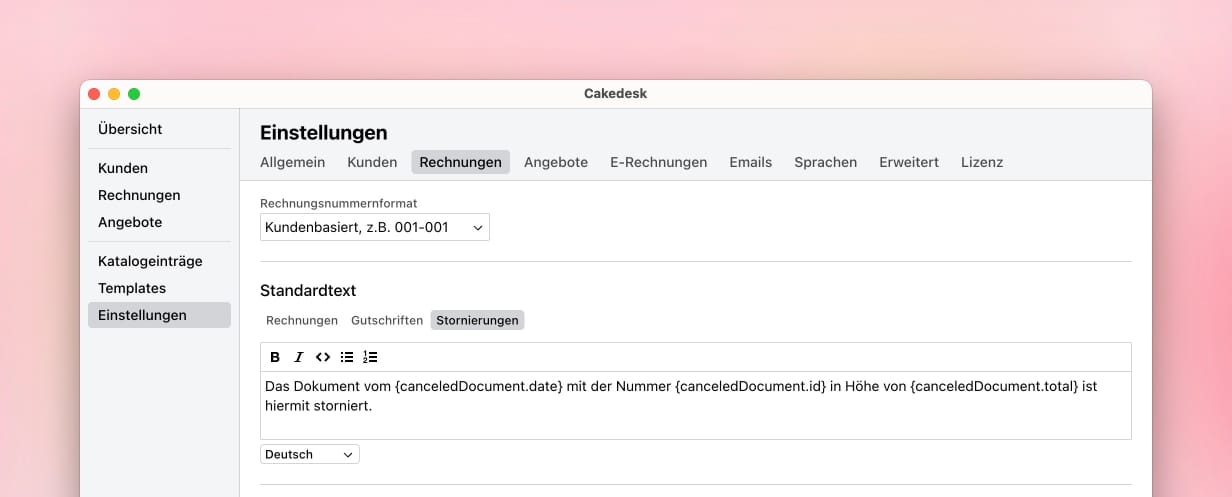Close the Cakedesk window with the red button
The width and height of the screenshot is (1232, 497).
[x=94, y=94]
